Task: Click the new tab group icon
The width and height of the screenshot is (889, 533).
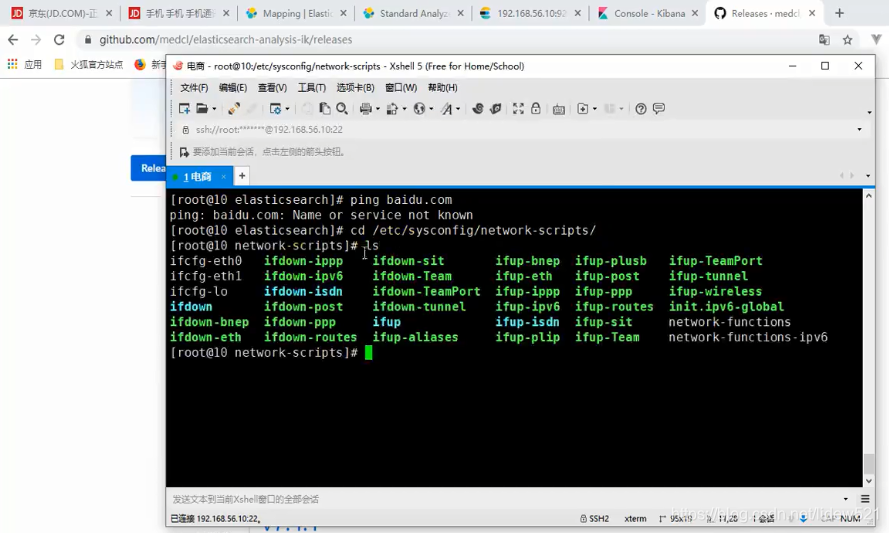Action: click(x=582, y=108)
